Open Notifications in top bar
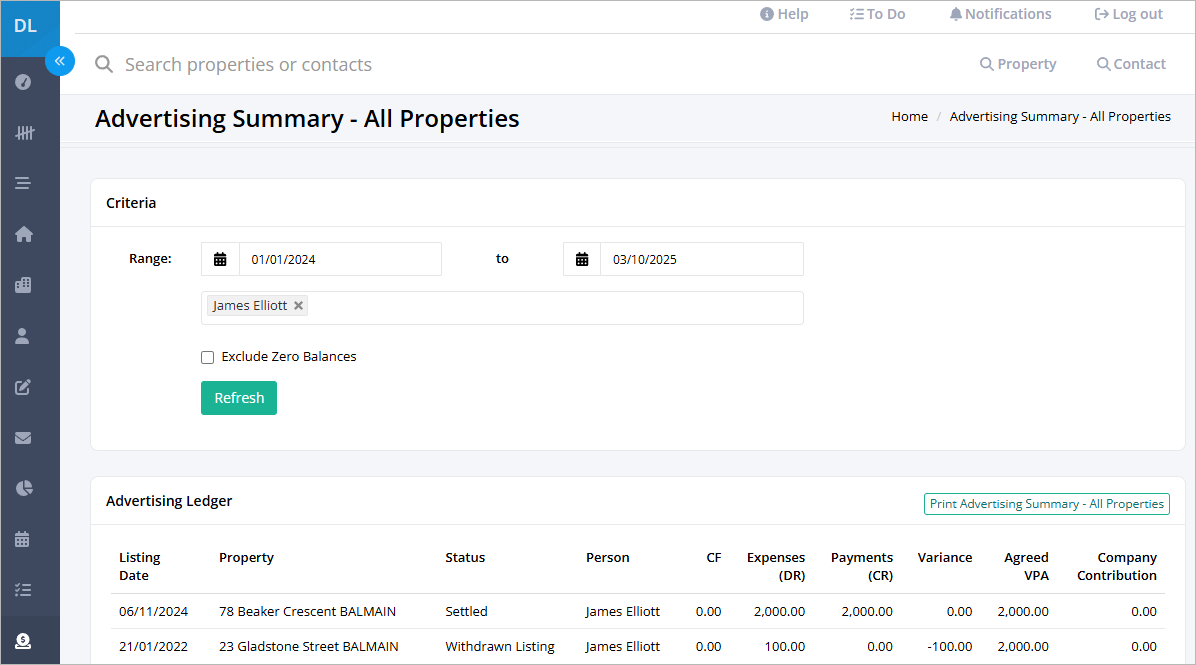 pyautogui.click(x=1000, y=14)
